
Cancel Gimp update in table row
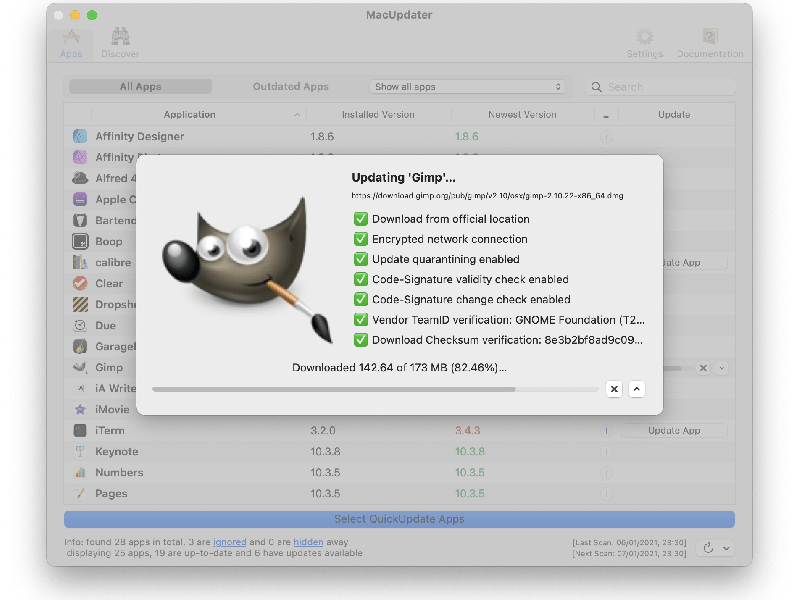coord(703,368)
